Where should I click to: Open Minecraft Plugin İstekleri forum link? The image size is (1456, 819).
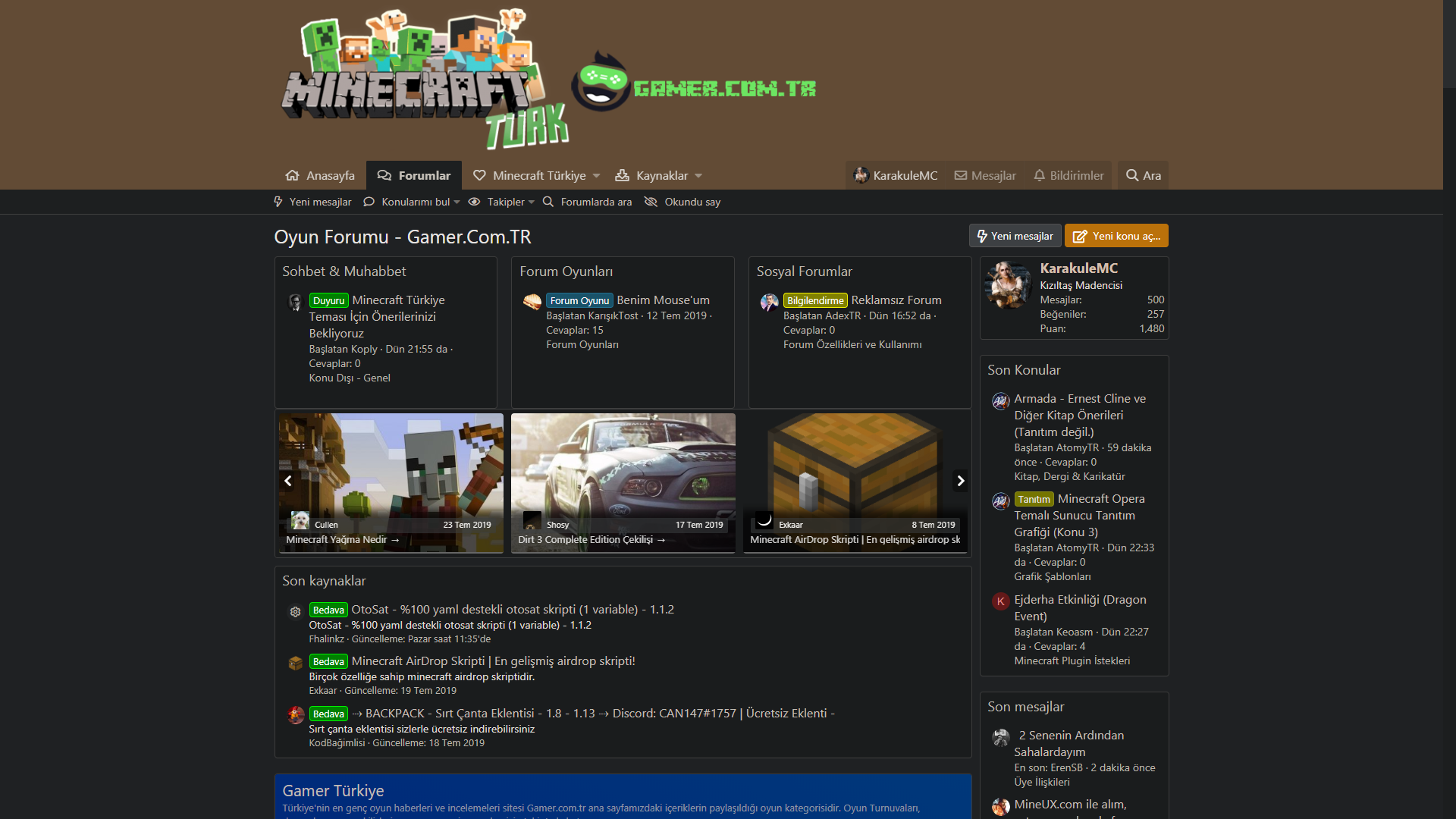coord(1072,661)
